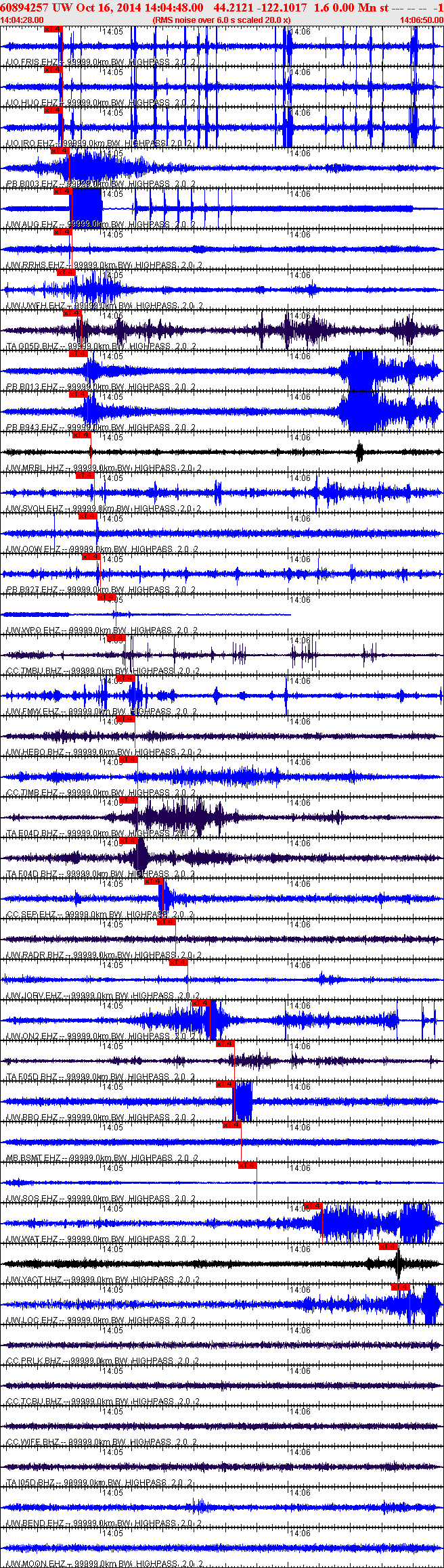The height and width of the screenshot is (1568, 444).
Task: Click the red pick flag on UW.SOS trace
Action: [247, 1165]
